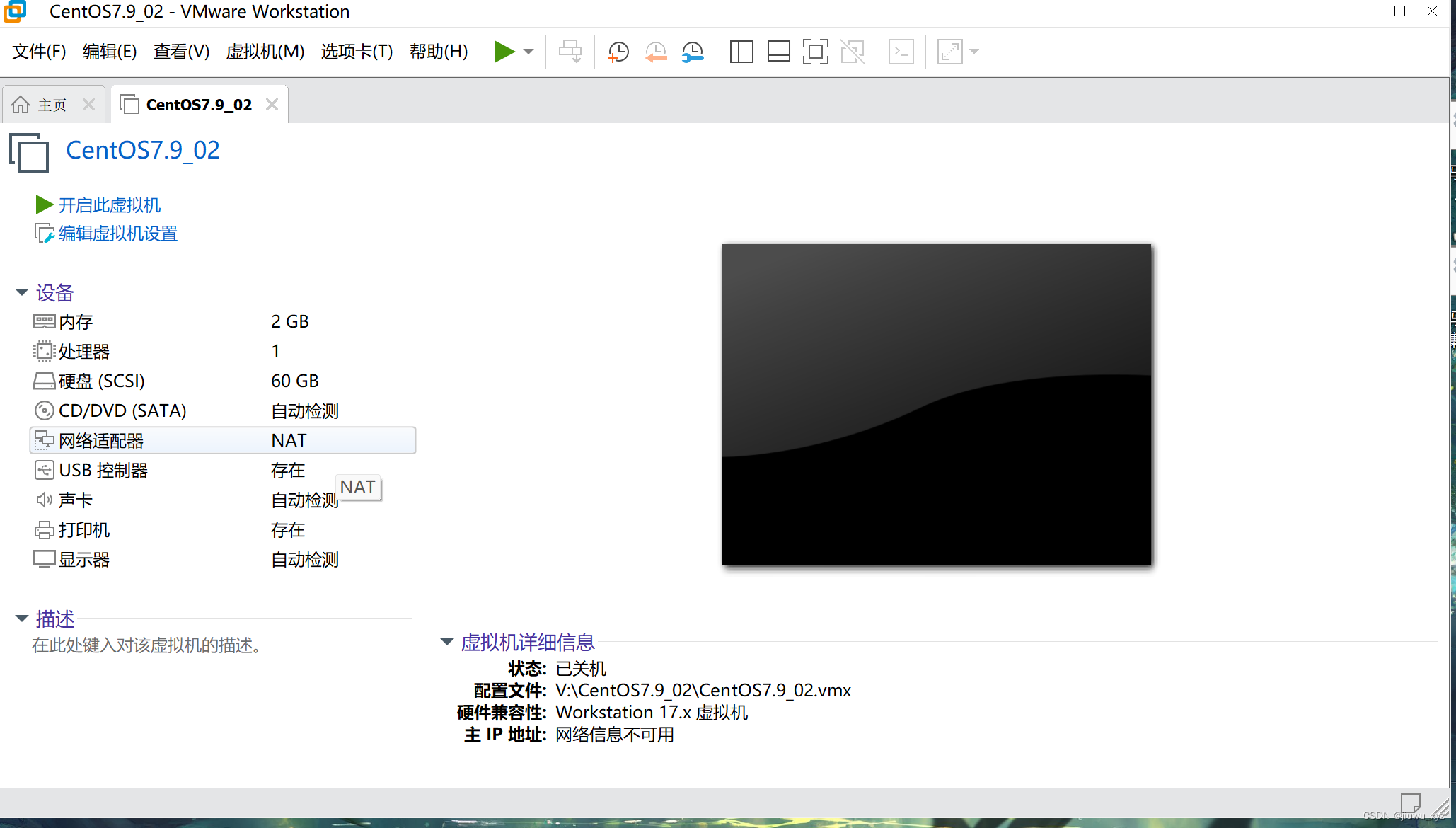Image resolution: width=1456 pixels, height=828 pixels.
Task: Open the 查看(V) menu
Action: [181, 52]
